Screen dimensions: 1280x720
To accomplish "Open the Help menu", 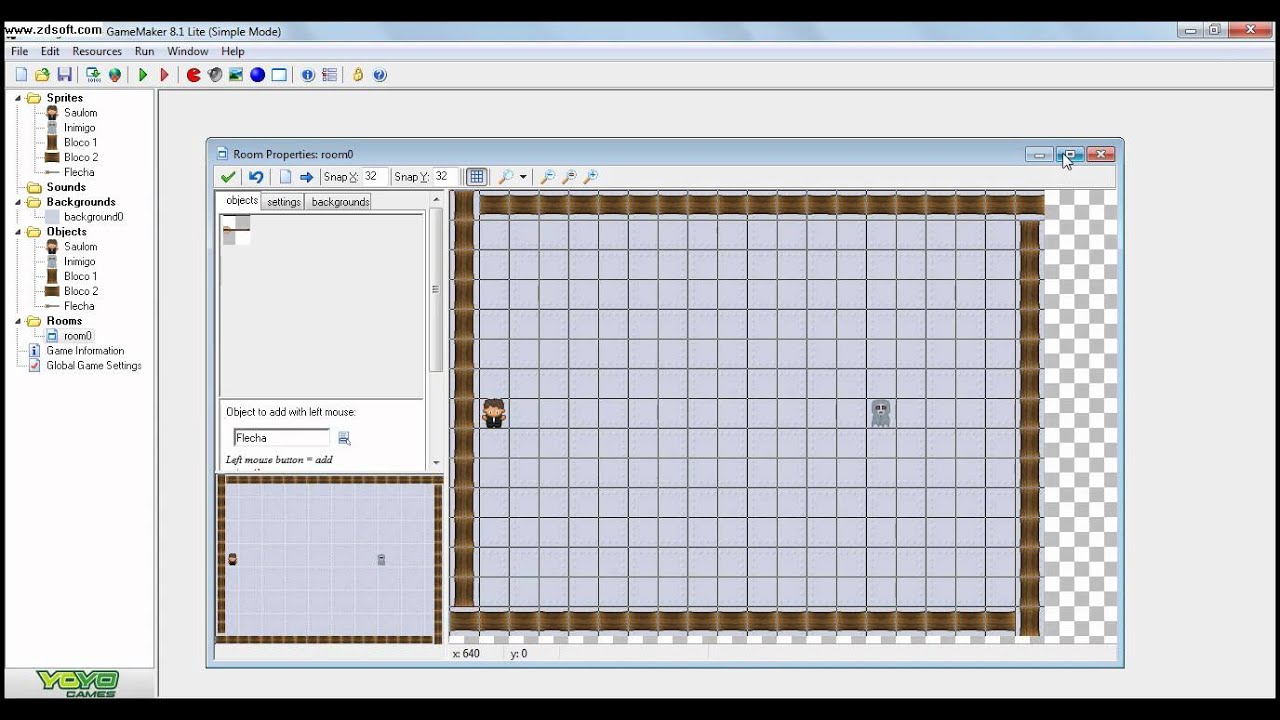I will click(x=233, y=51).
